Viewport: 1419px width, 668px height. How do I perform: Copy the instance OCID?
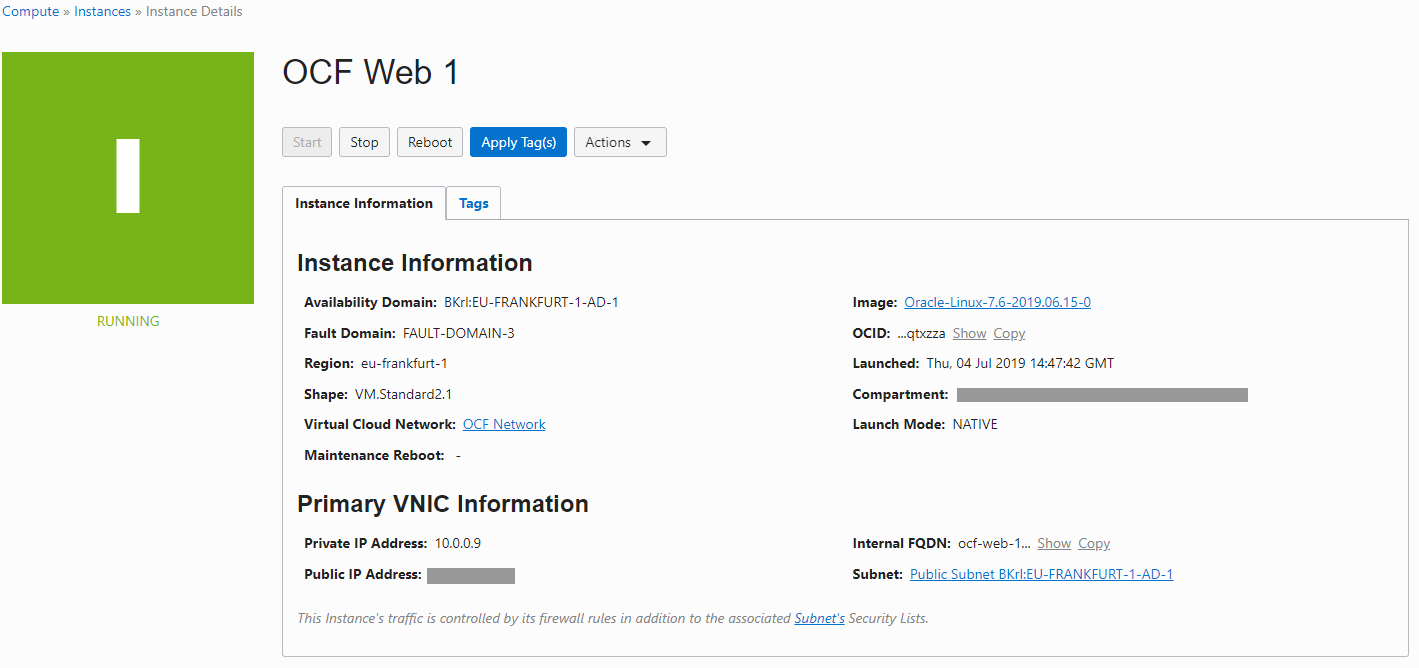[1009, 333]
